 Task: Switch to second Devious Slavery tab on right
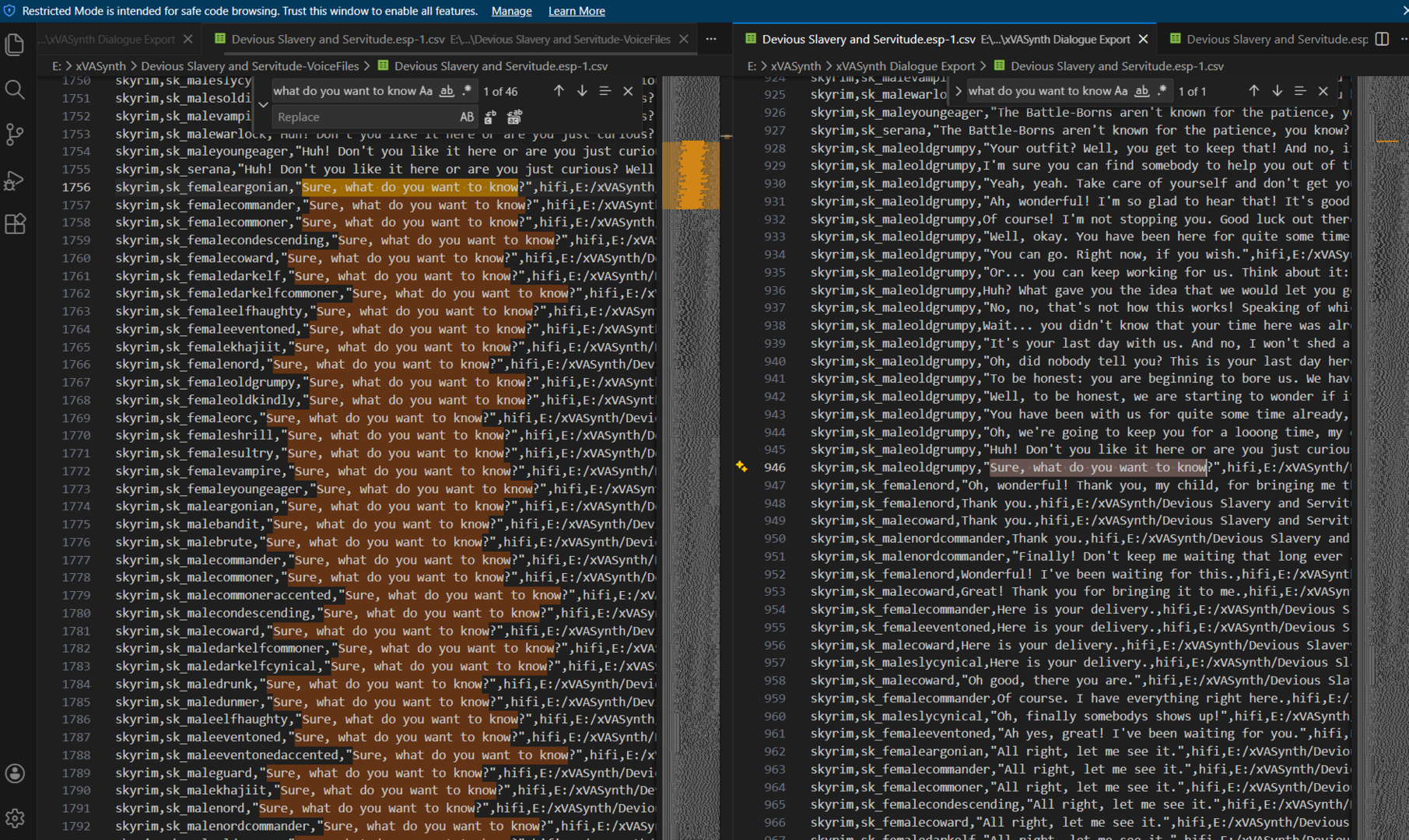1268,39
